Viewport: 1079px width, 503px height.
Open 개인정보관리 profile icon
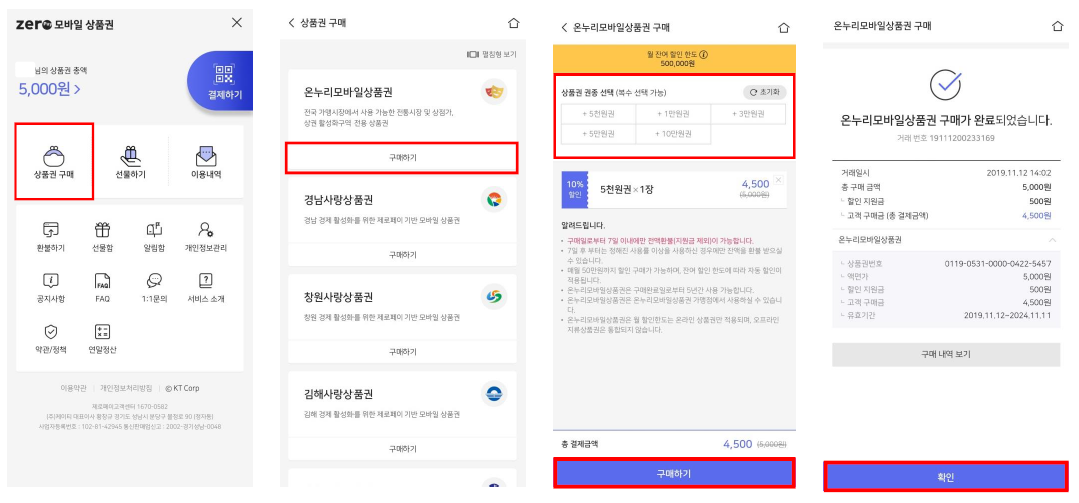pos(206,230)
